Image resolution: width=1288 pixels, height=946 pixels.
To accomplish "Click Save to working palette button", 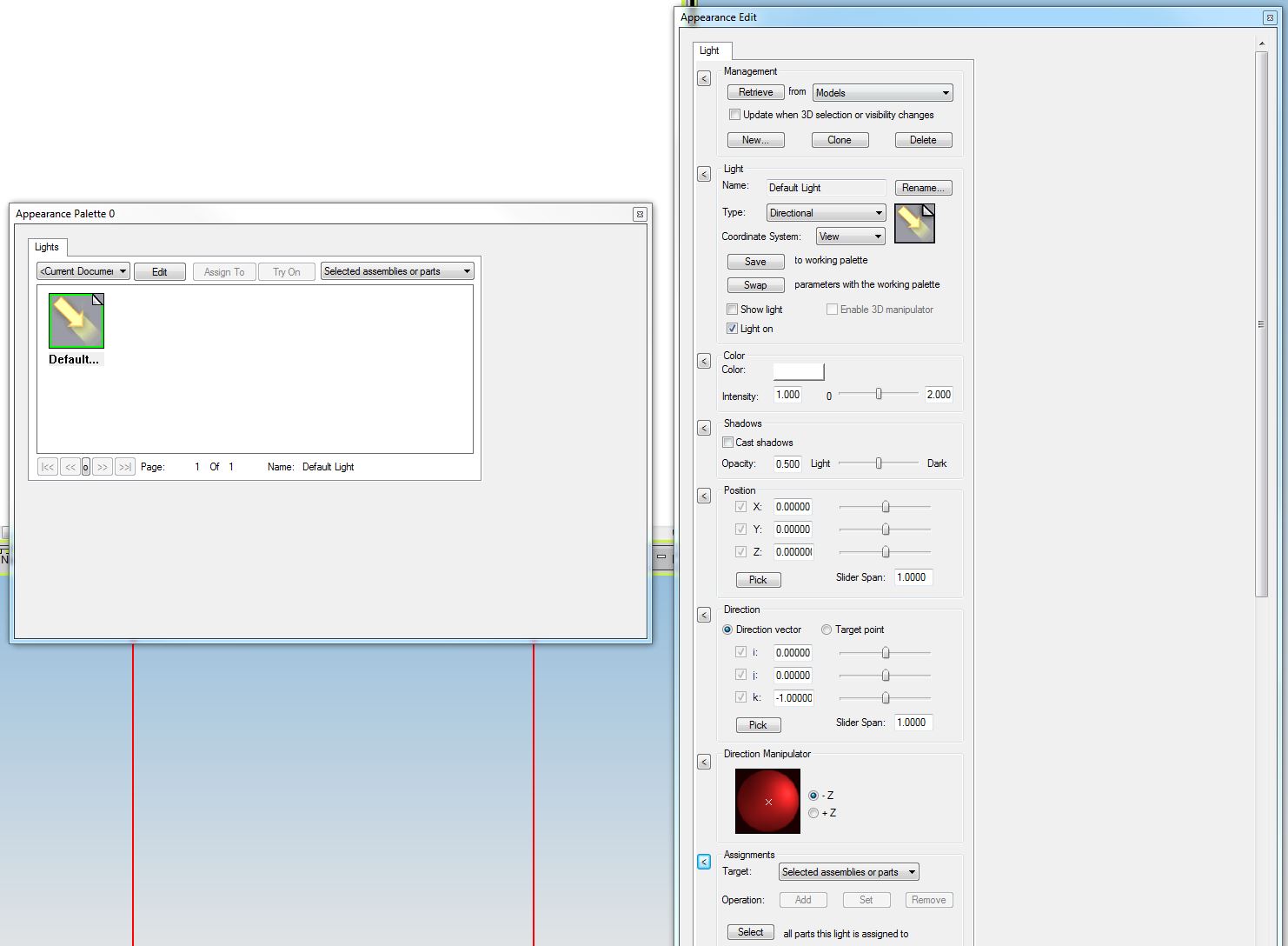I will click(x=755, y=262).
